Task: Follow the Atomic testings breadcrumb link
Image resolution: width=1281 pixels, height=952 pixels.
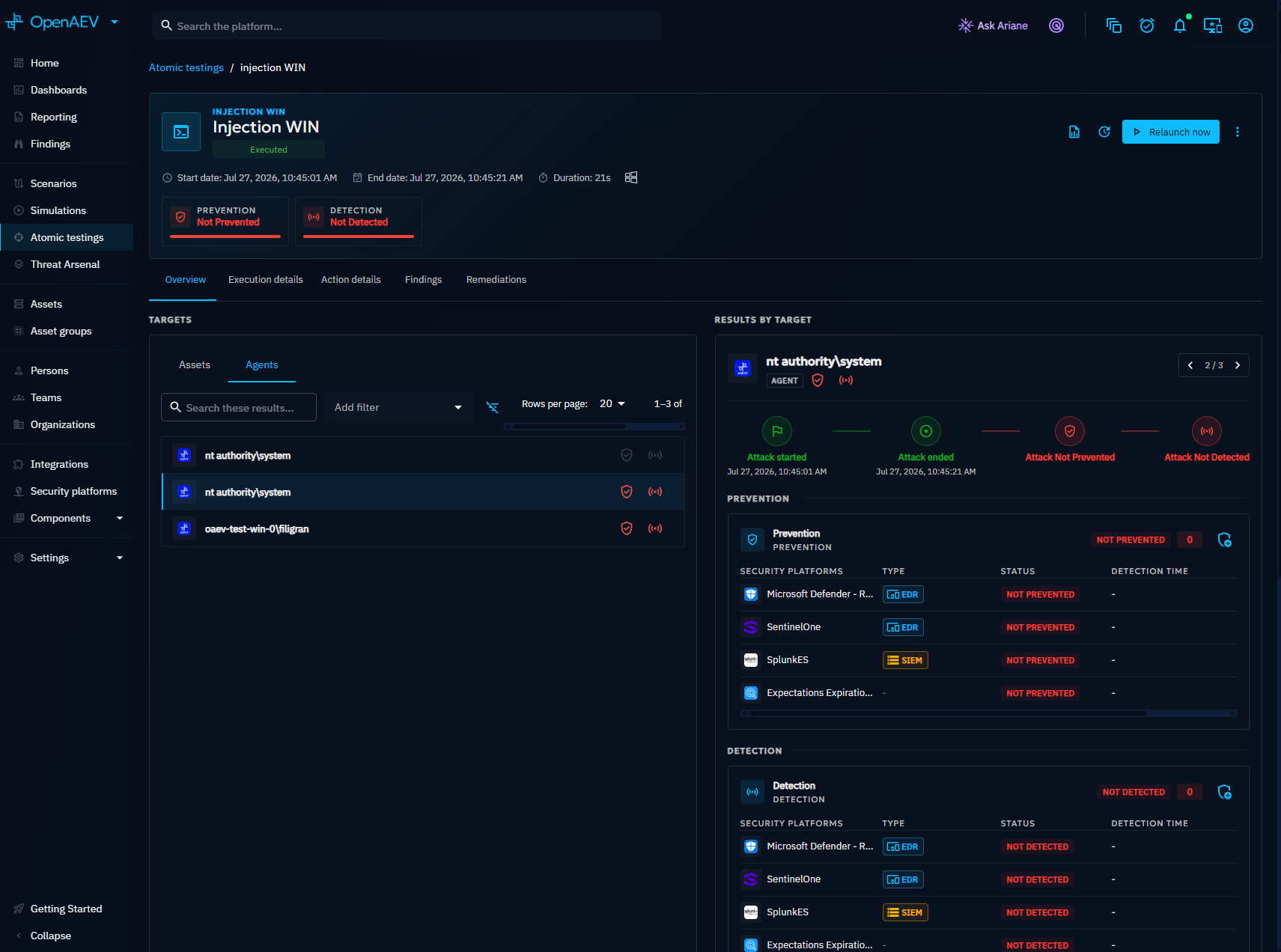Action: pyautogui.click(x=186, y=67)
